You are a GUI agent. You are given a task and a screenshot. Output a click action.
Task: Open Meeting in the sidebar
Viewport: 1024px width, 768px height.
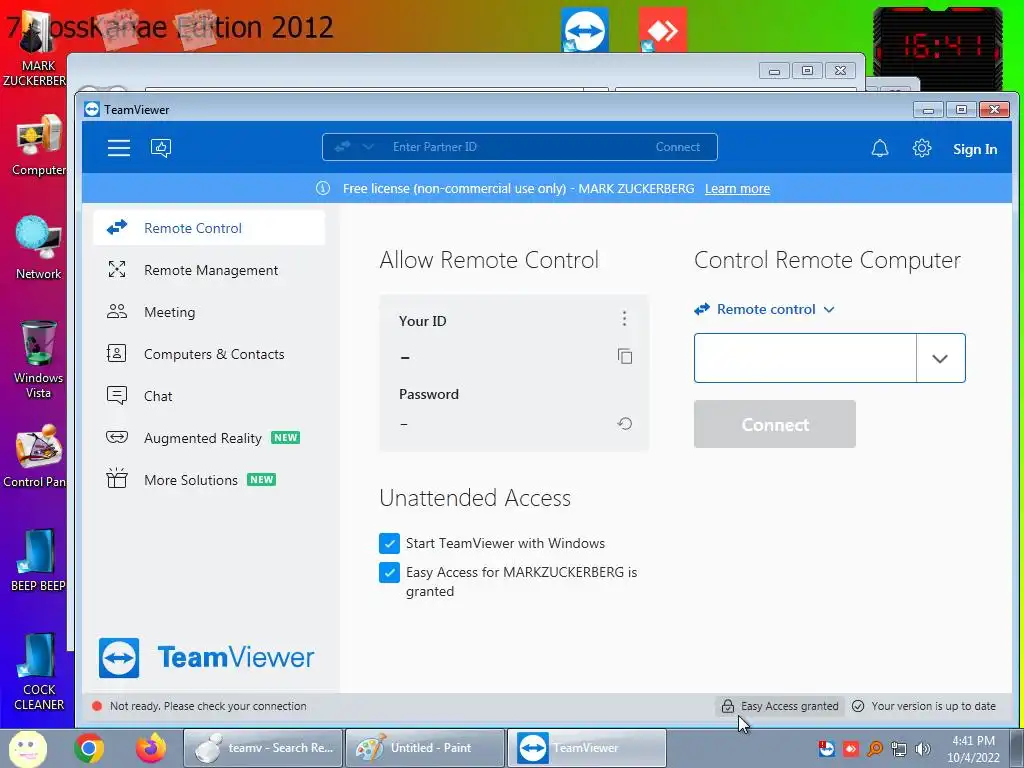[209, 312]
